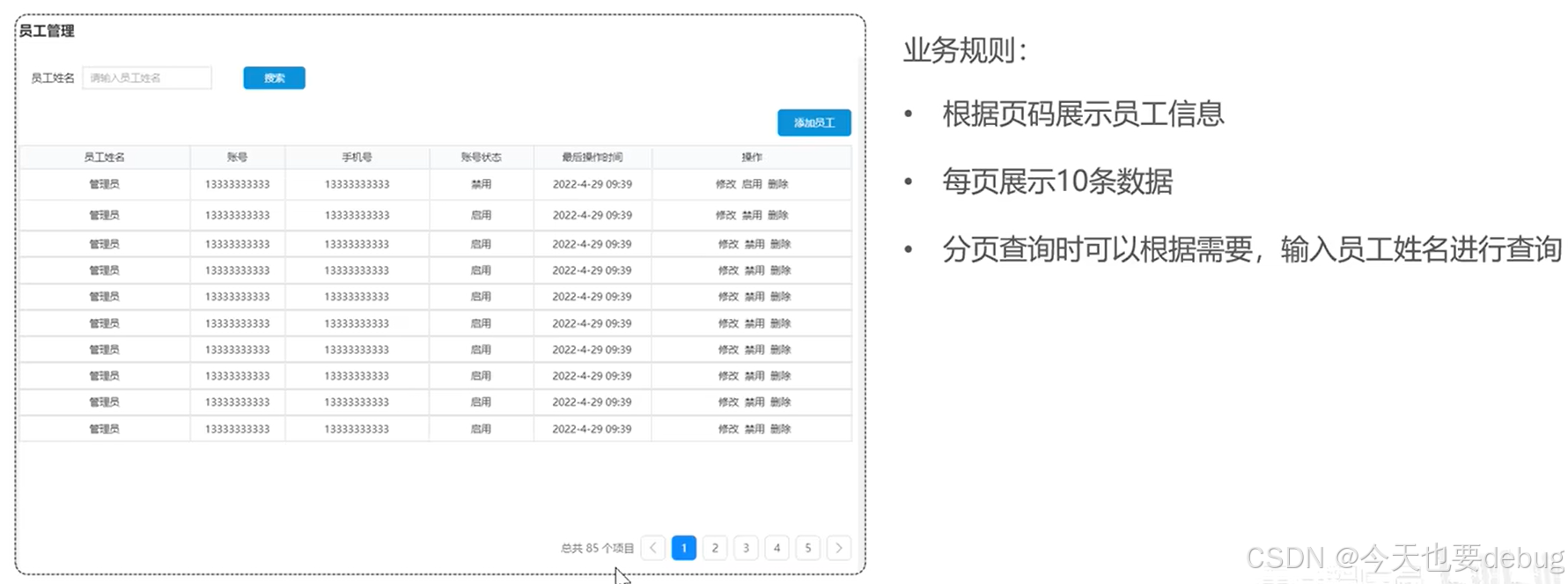
Task: Click the 手机号 column header
Action: point(357,157)
